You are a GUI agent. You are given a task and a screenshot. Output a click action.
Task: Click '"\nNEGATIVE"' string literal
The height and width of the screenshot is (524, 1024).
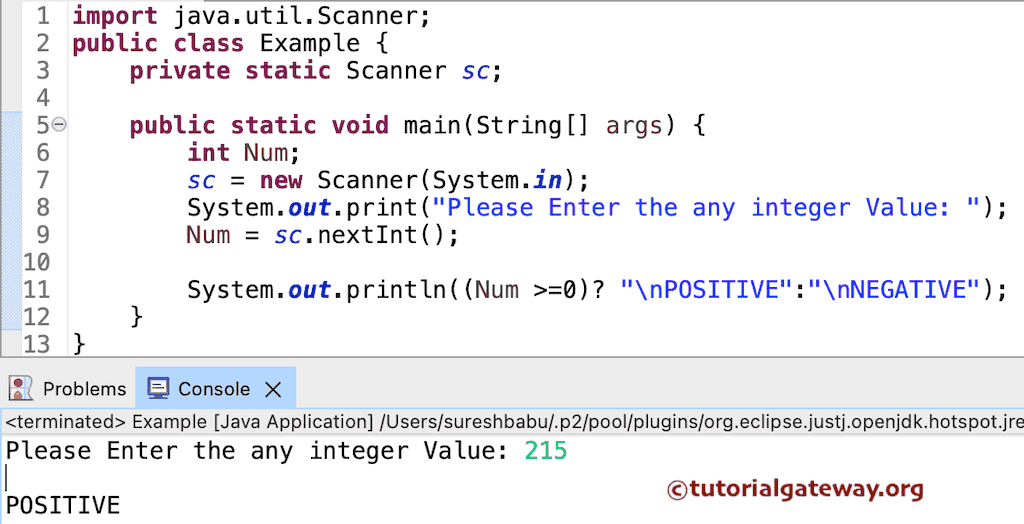(893, 289)
